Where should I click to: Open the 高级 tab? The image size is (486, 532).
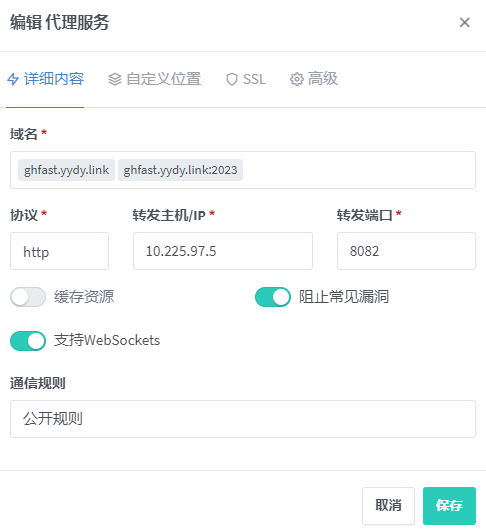point(314,79)
